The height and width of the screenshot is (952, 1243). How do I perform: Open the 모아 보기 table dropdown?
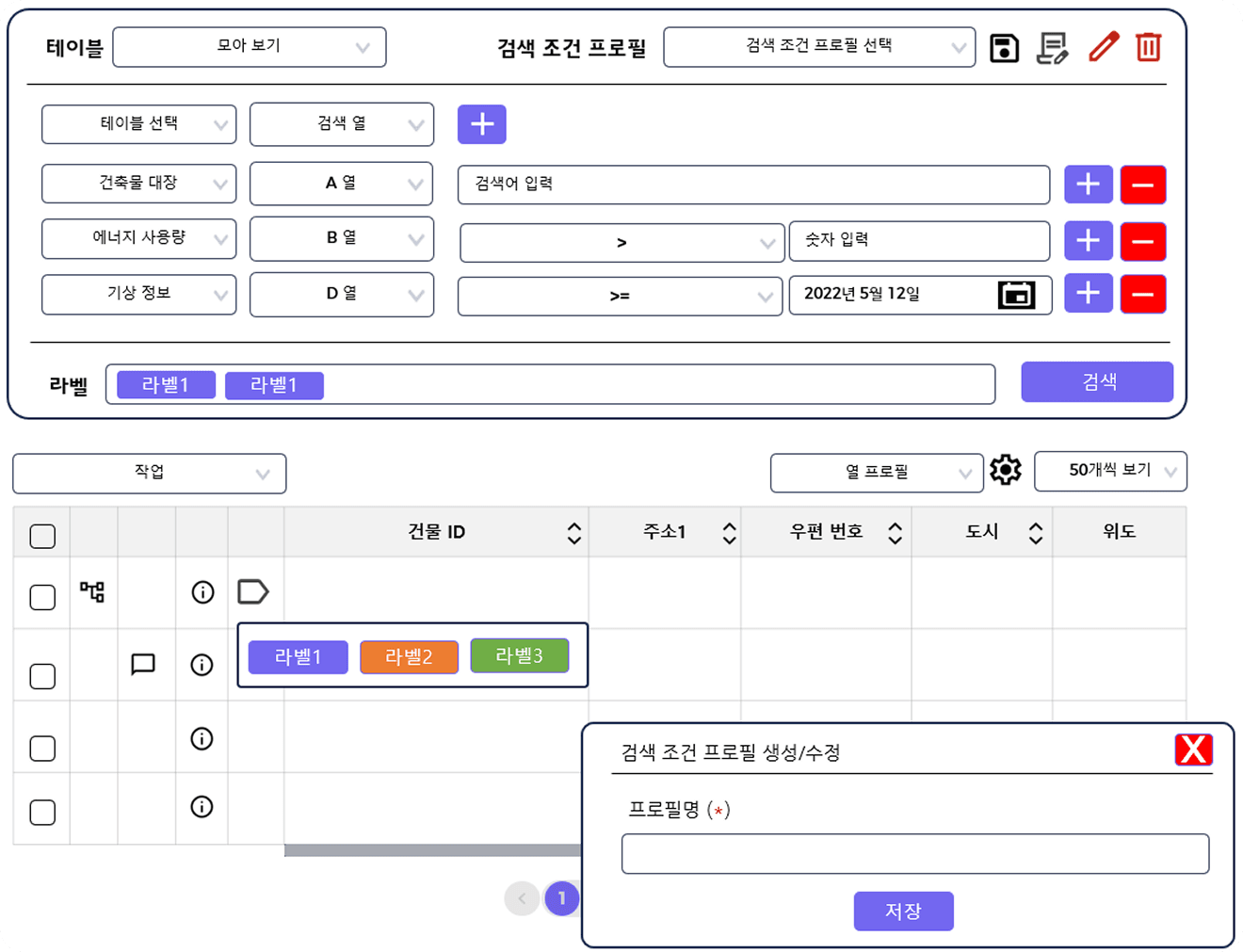250,47
